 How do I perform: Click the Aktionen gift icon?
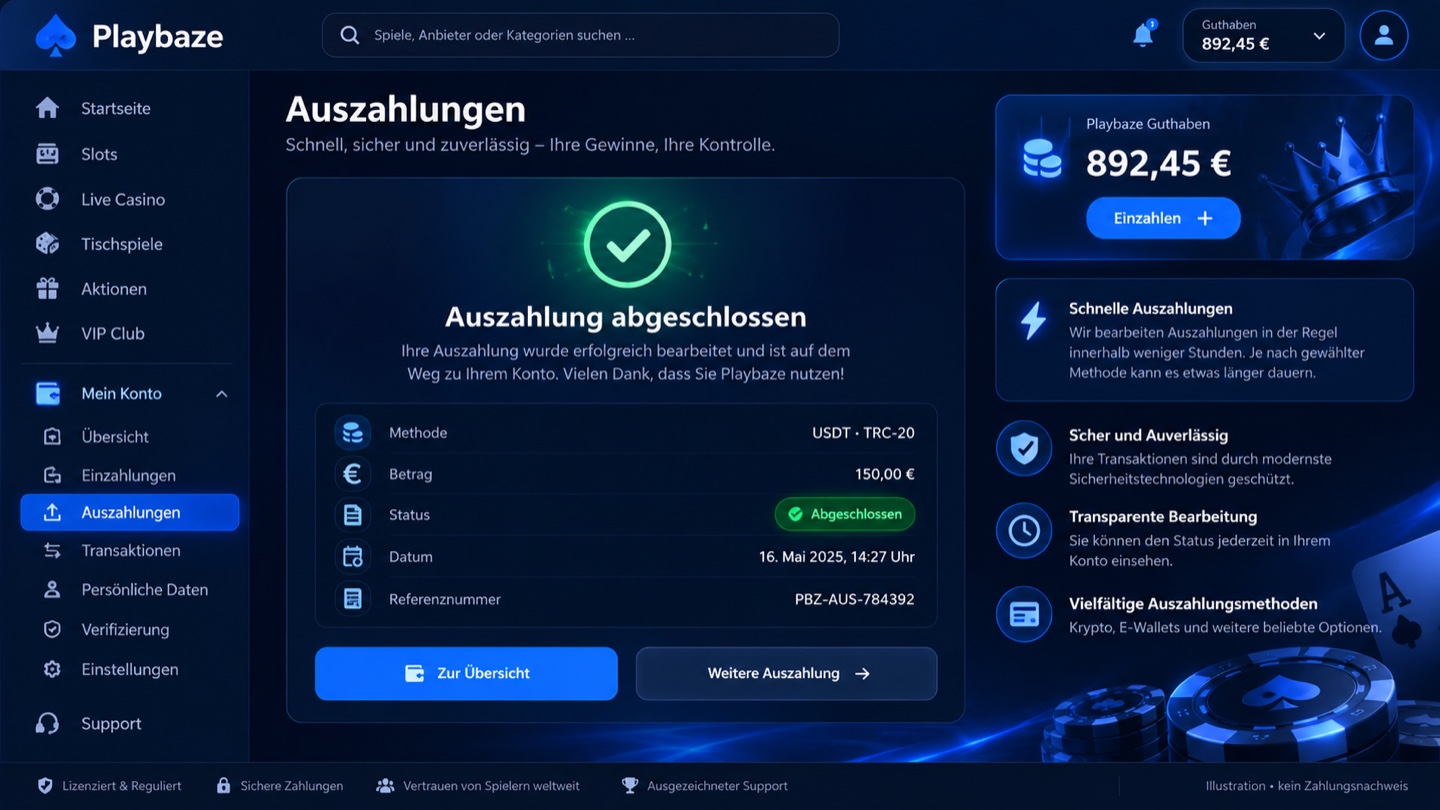[x=47, y=289]
